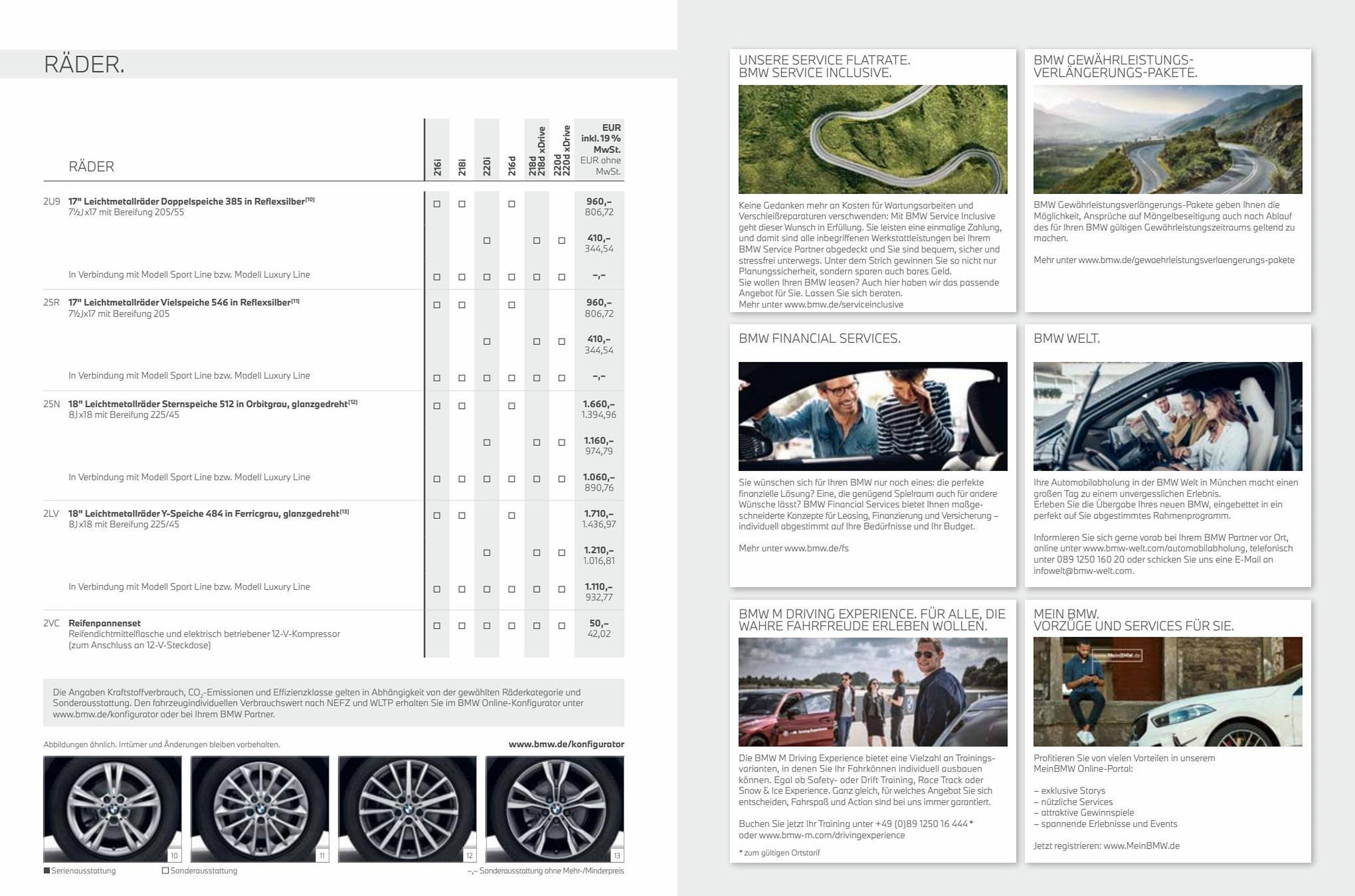
Task: Open wheel image number 13 thumbnail
Action: (x=555, y=809)
